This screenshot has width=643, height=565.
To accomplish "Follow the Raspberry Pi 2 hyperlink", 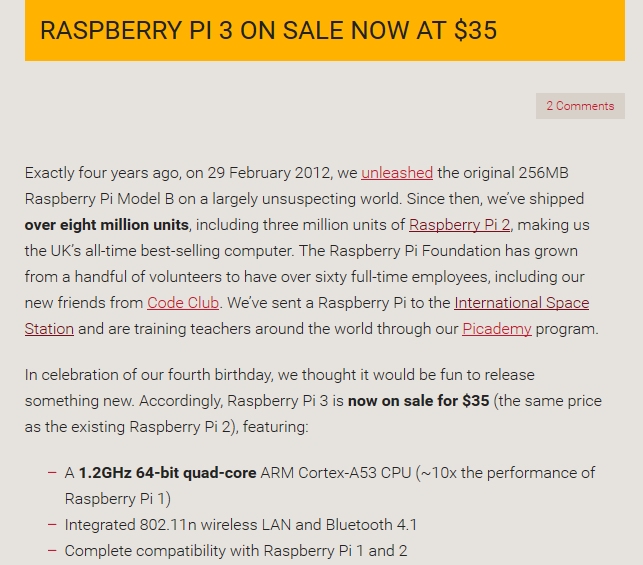I will [459, 225].
